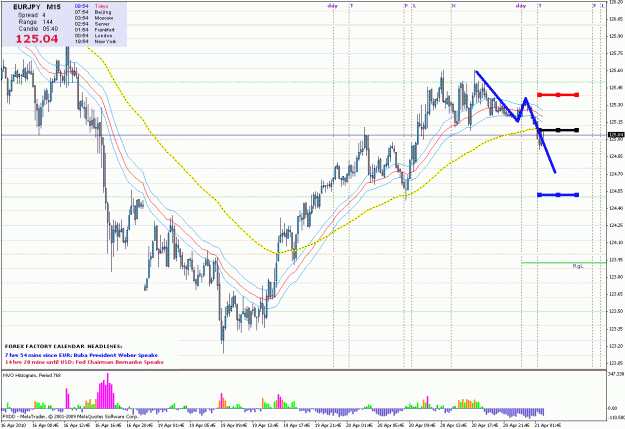Click the current price tag on price axis

615,135
